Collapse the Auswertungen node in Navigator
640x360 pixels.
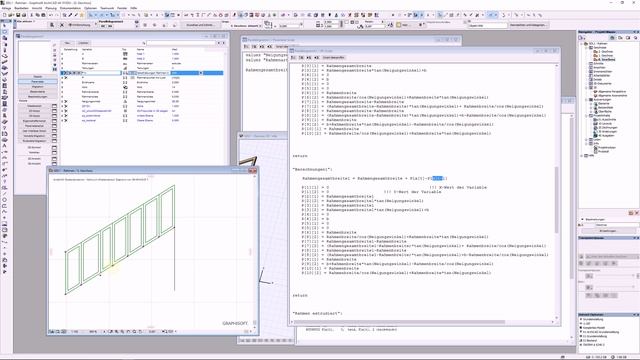click(586, 100)
